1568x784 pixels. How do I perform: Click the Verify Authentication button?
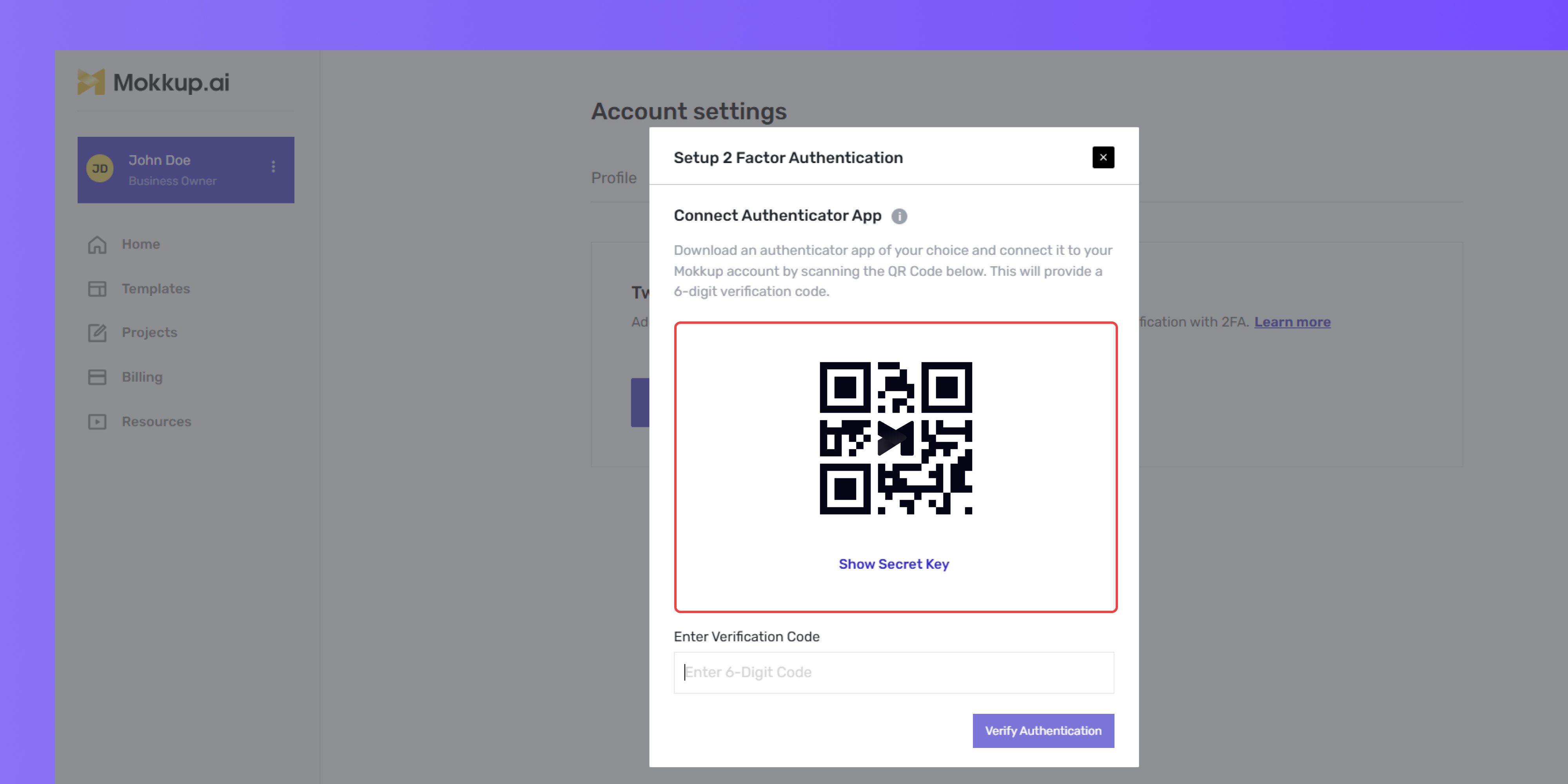pos(1043,730)
